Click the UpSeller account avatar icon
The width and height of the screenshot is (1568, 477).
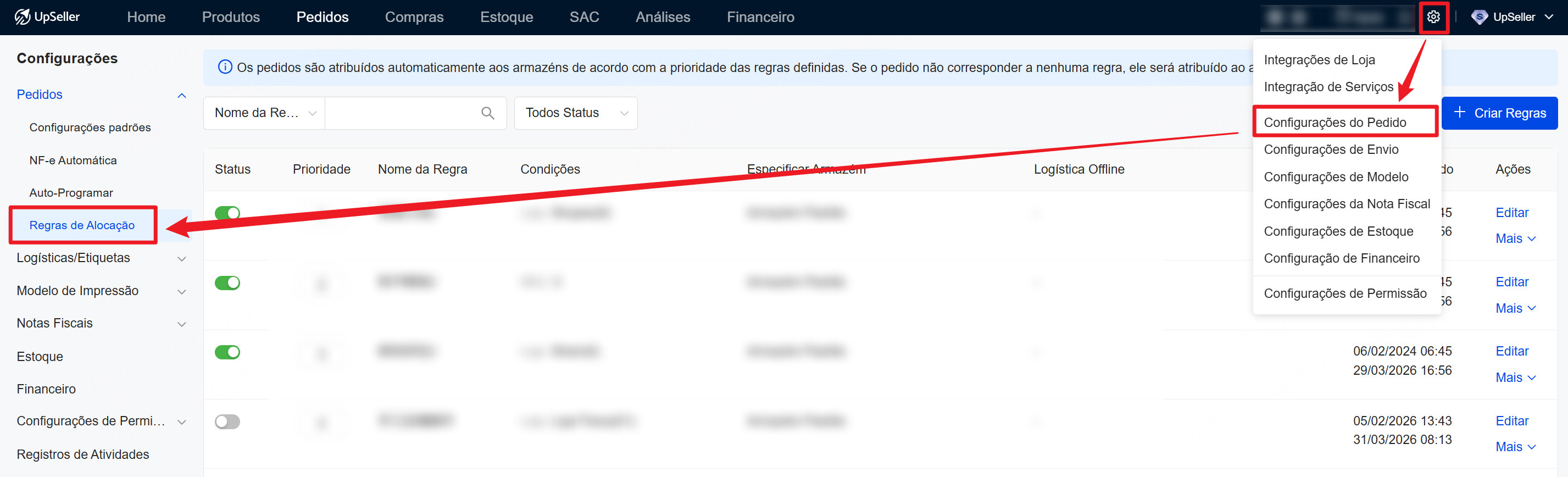[1479, 17]
